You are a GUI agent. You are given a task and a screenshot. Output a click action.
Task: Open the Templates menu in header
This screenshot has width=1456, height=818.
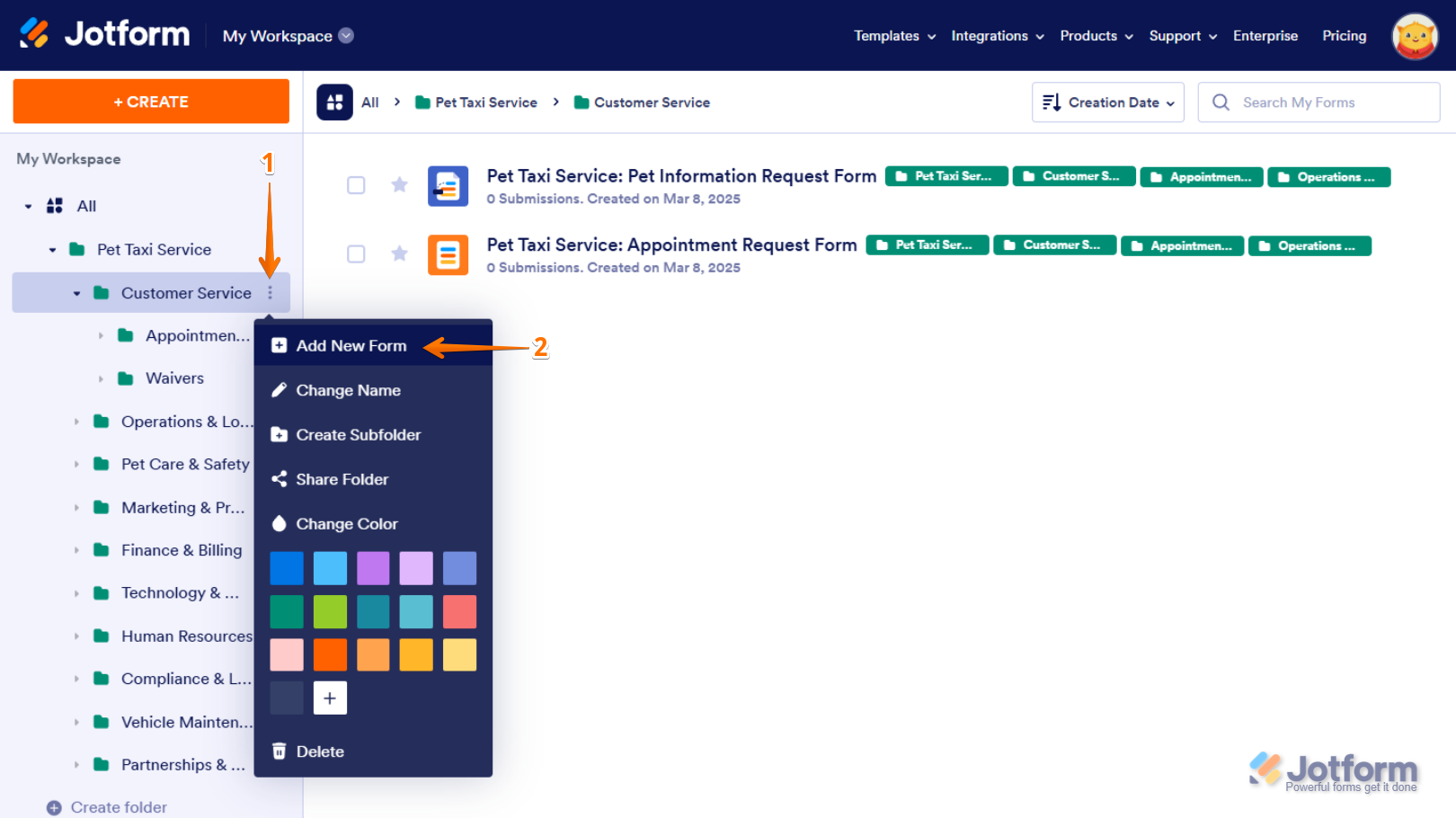pyautogui.click(x=894, y=36)
